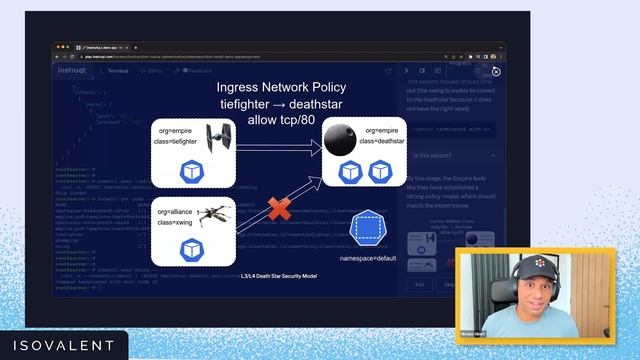Click the browser address bar URL
Viewport: 640px width, 360px height.
[x=172, y=57]
